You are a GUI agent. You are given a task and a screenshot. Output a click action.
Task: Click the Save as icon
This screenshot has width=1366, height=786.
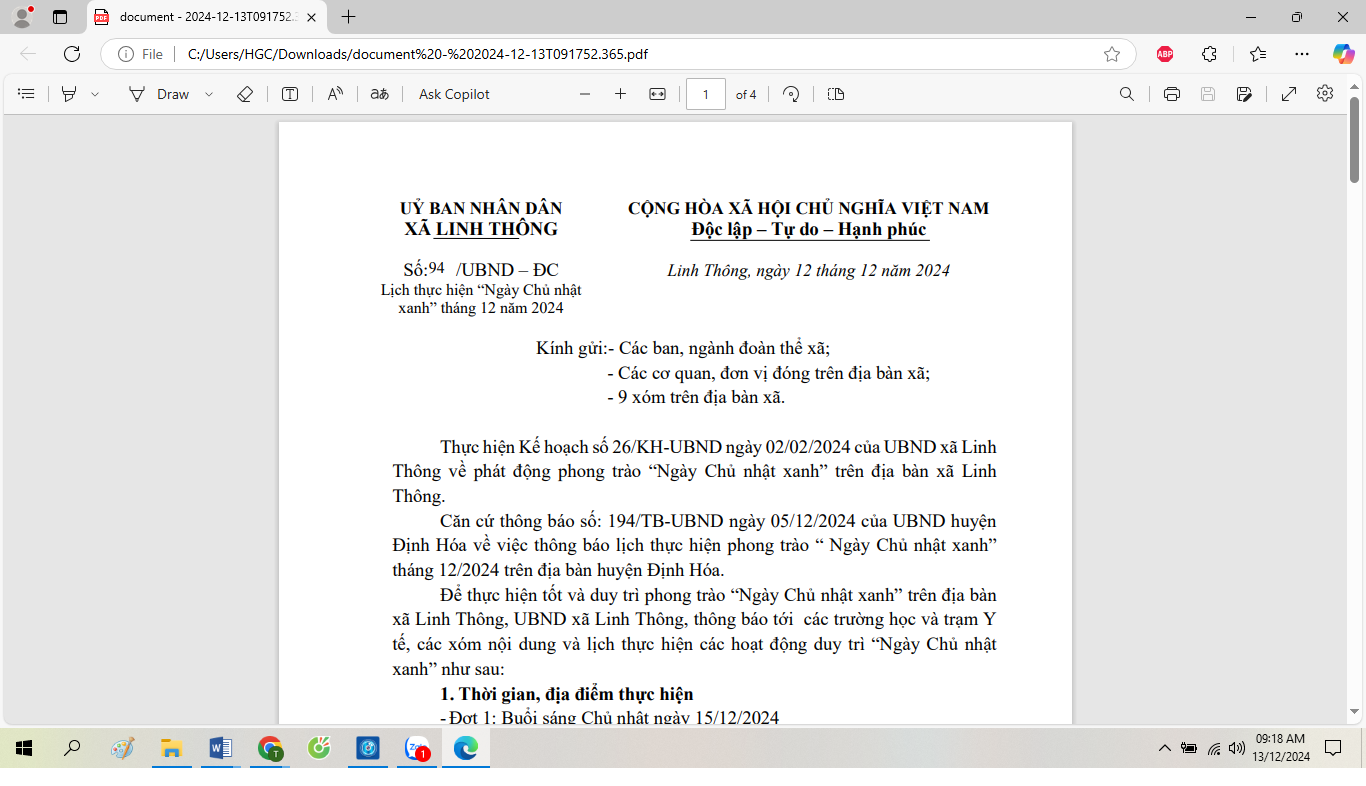(1244, 94)
